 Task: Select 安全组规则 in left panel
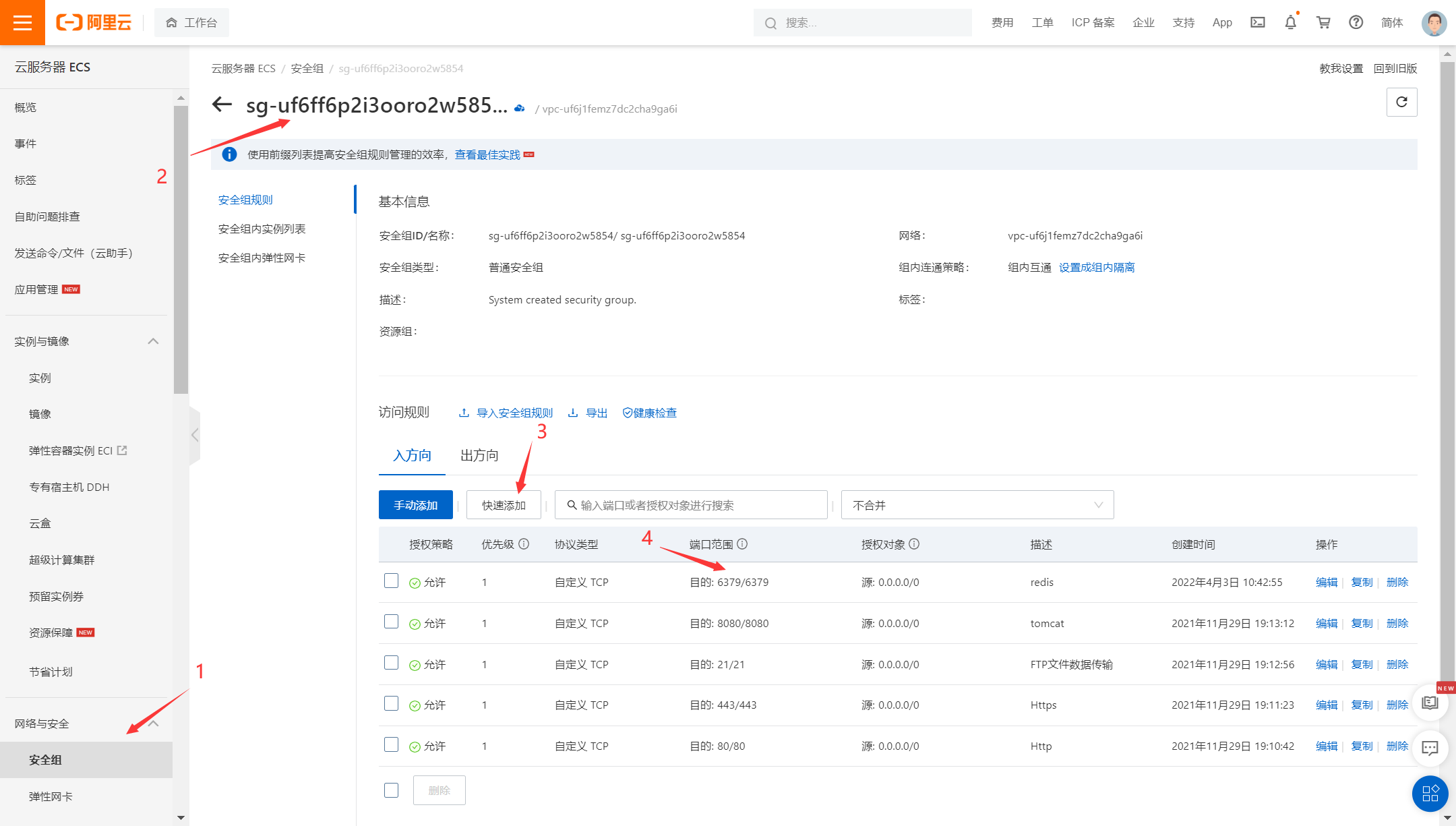245,200
